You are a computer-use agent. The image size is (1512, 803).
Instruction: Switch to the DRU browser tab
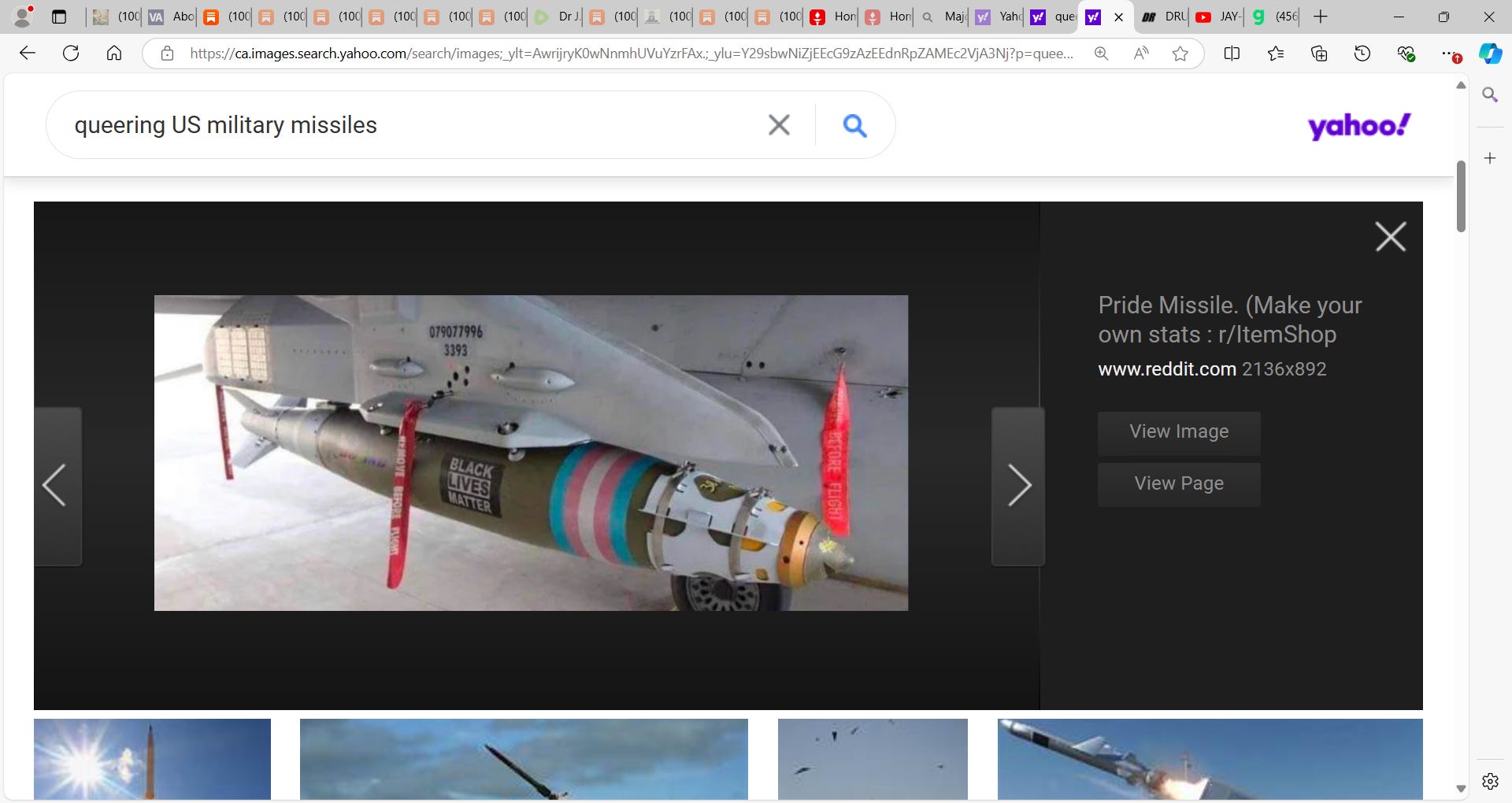[1162, 17]
